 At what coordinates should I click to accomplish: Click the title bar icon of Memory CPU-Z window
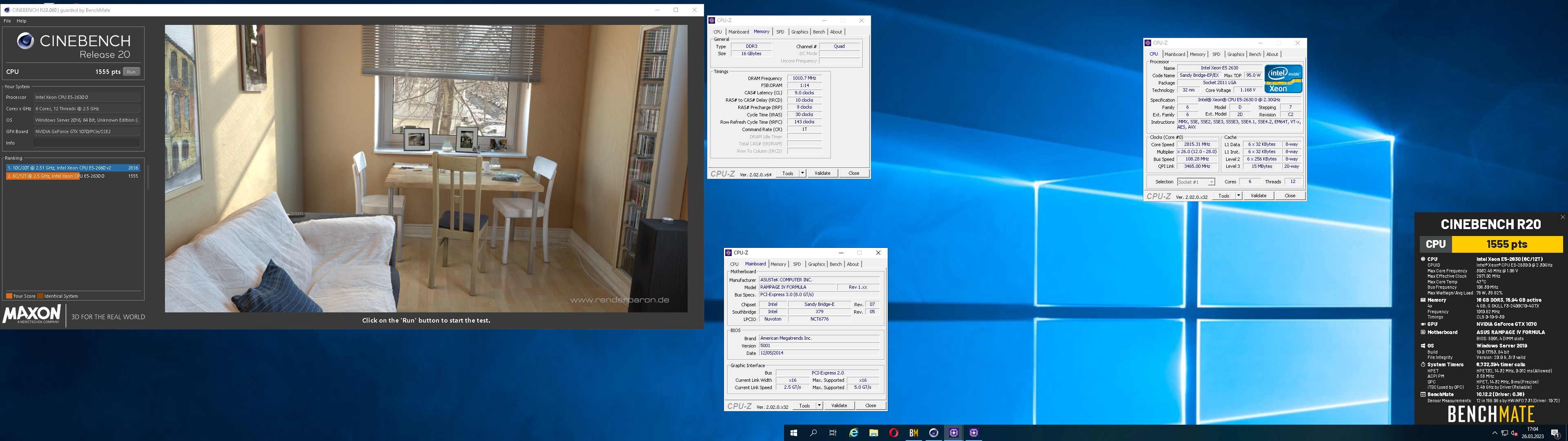coord(712,21)
